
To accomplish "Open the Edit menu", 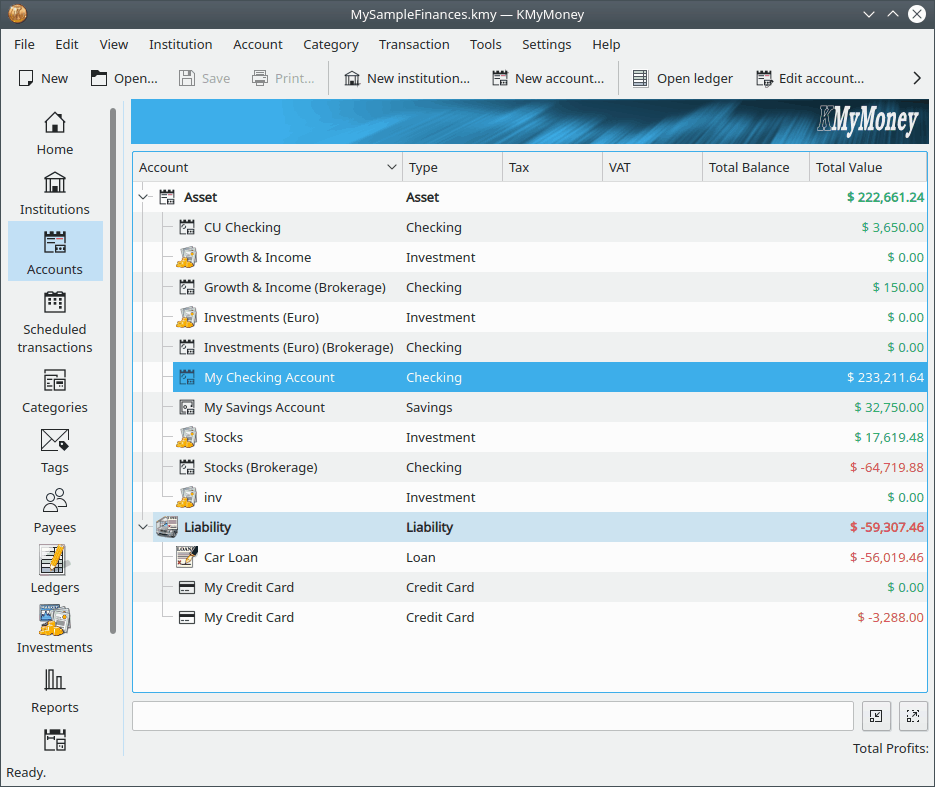I will pos(67,44).
